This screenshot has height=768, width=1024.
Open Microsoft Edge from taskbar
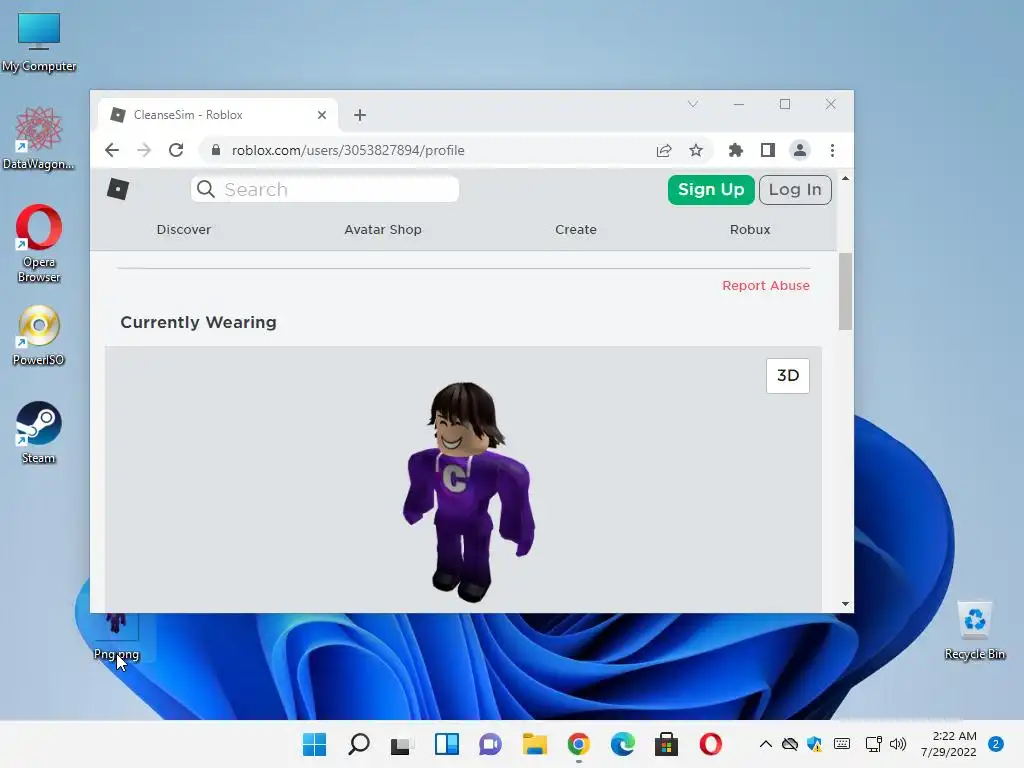pyautogui.click(x=622, y=744)
